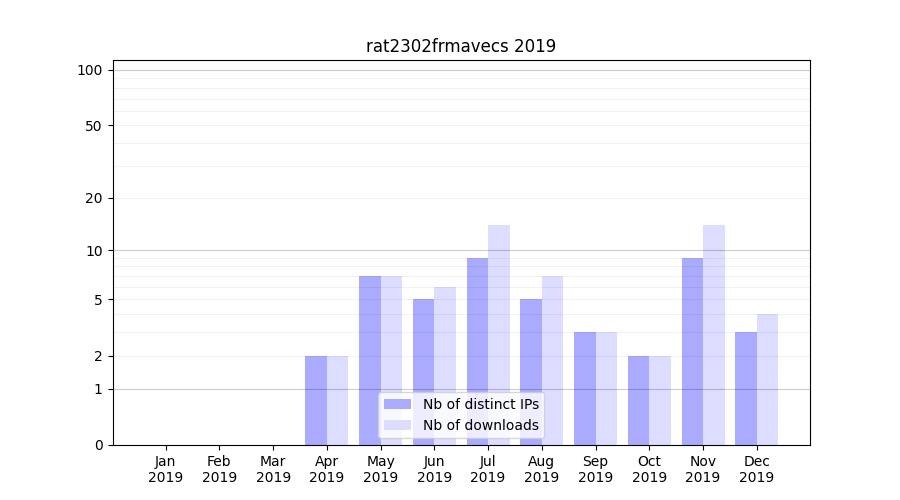The width and height of the screenshot is (900, 500).
Task: Select the November distinct IPs dark bar
Action: pos(692,350)
